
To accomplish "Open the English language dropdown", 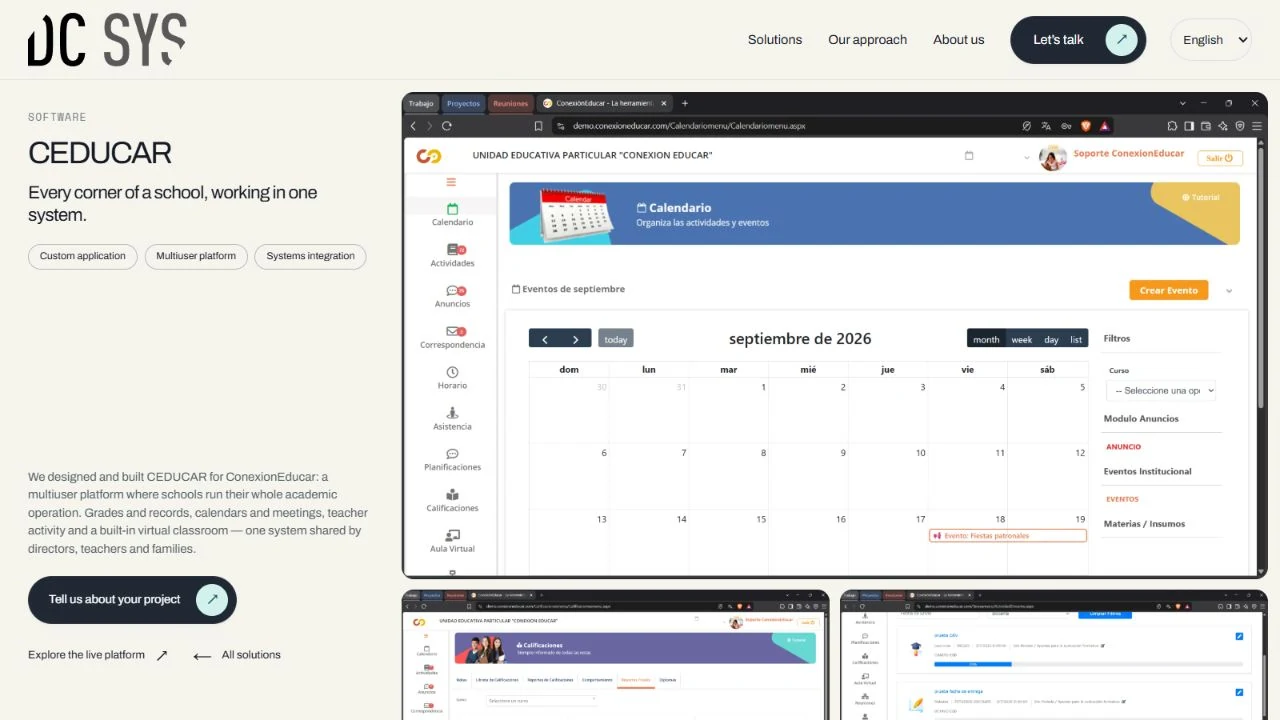I will 1211,40.
